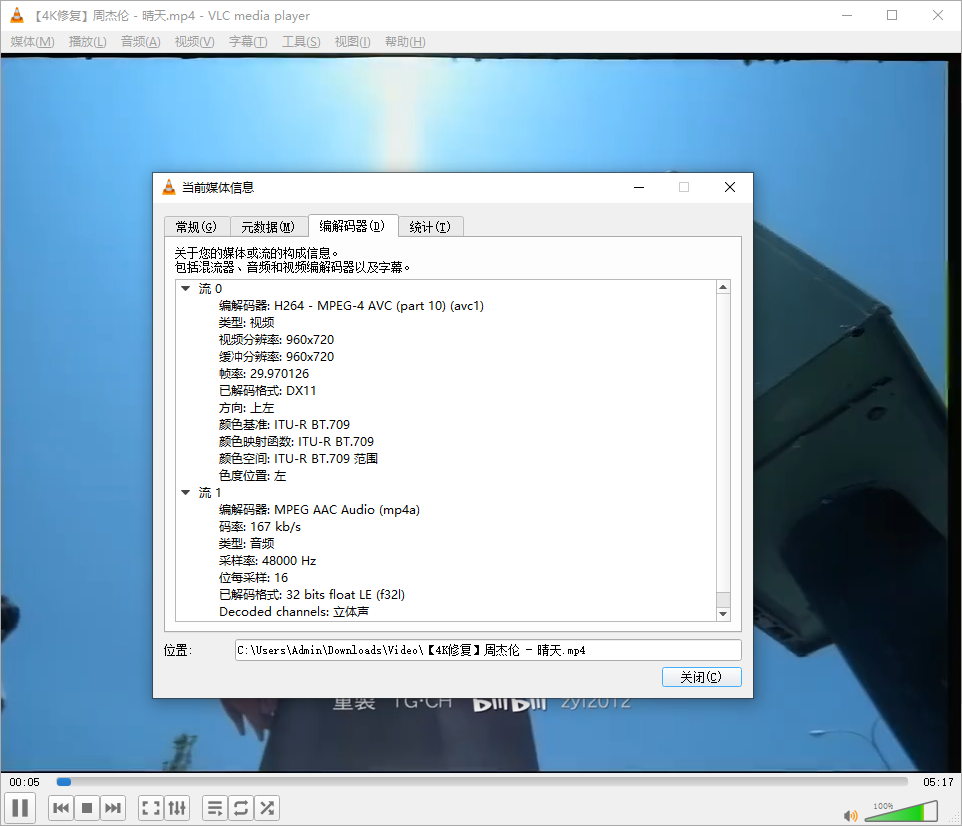Open the 视图(I) menu

coord(352,42)
